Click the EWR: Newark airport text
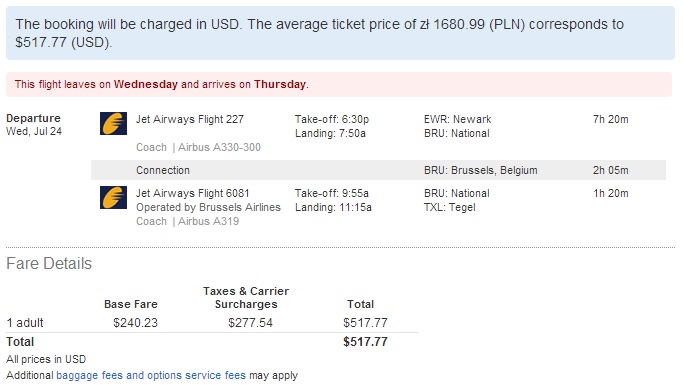 (457, 119)
